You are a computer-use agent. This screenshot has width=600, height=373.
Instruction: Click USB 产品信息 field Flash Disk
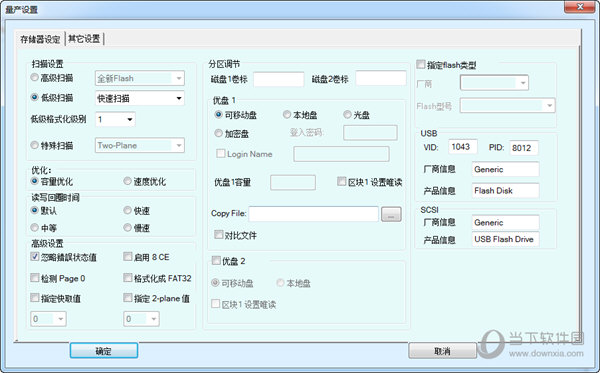coord(505,191)
